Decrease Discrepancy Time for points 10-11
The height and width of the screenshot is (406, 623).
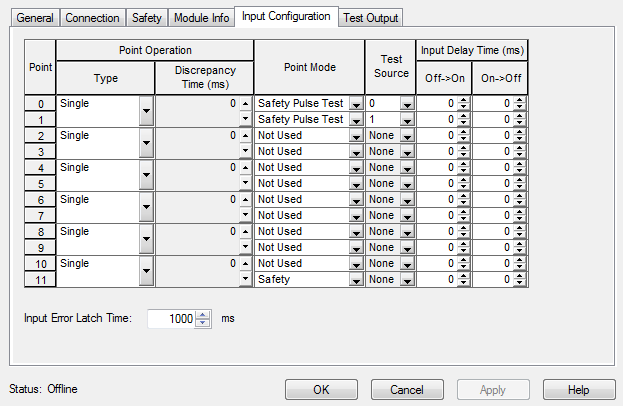tap(246, 280)
